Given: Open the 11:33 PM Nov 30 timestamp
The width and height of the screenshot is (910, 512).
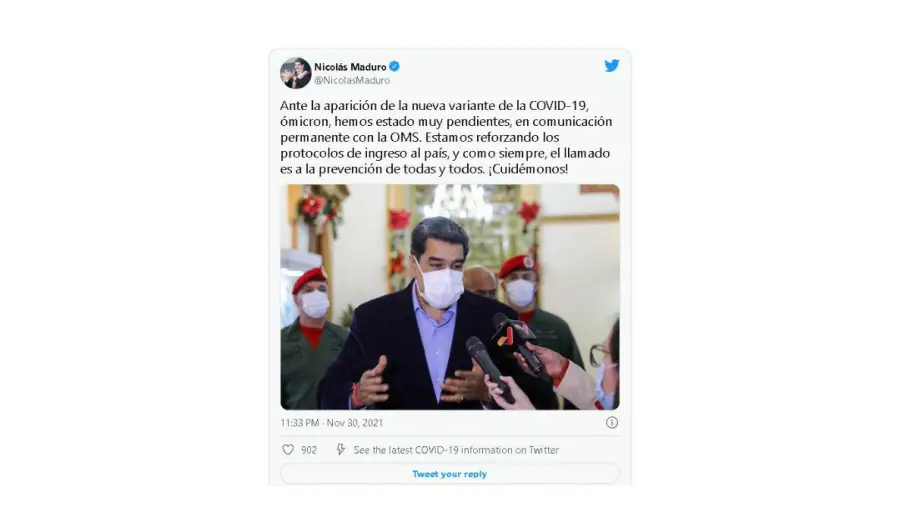Looking at the screenshot, I should [x=331, y=423].
